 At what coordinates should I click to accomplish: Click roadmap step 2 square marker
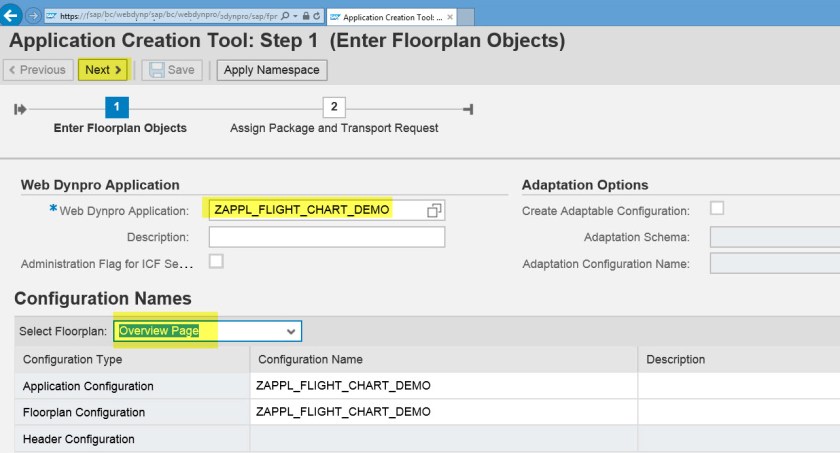pyautogui.click(x=334, y=108)
